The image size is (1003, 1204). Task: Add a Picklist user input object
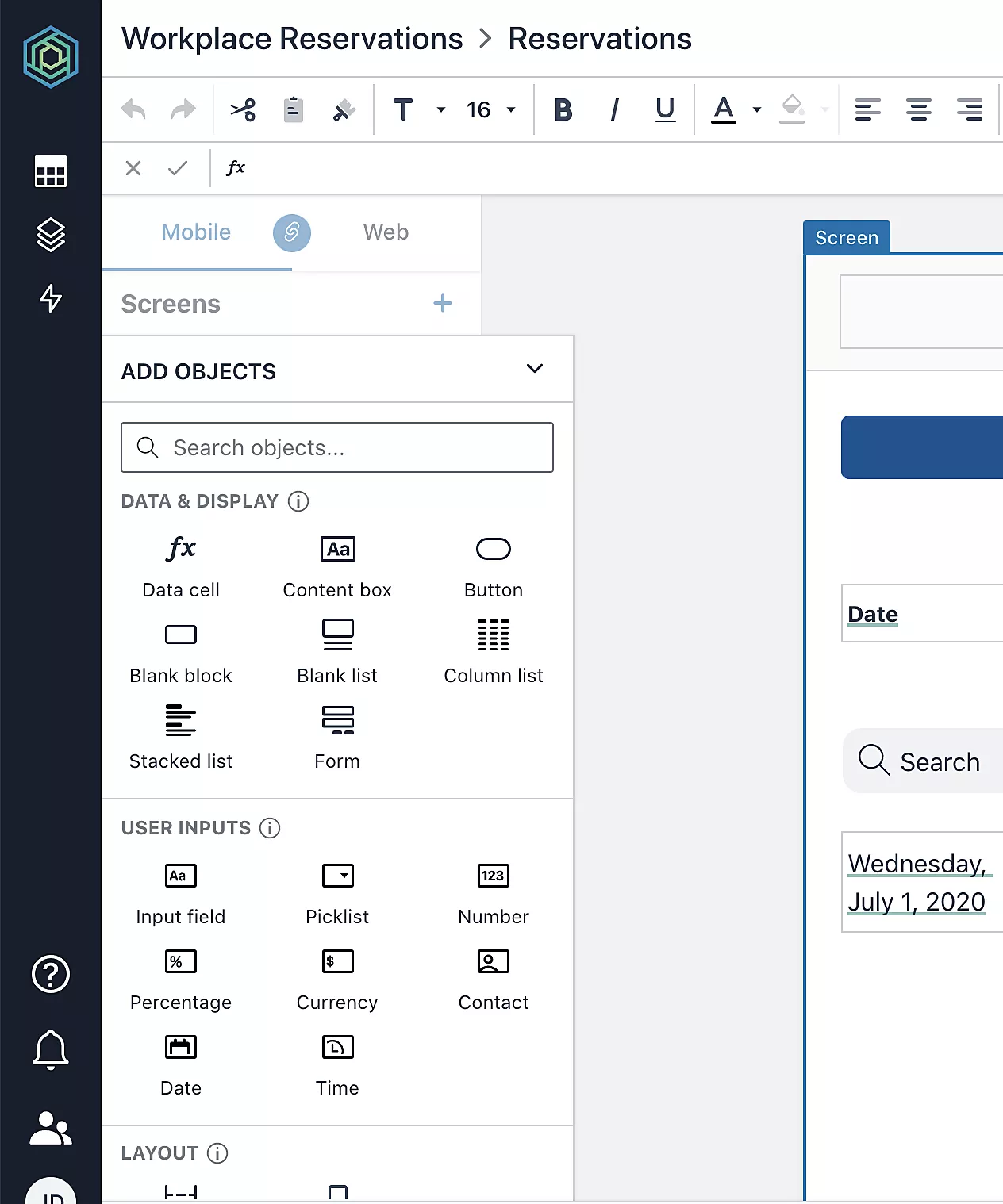(x=337, y=894)
